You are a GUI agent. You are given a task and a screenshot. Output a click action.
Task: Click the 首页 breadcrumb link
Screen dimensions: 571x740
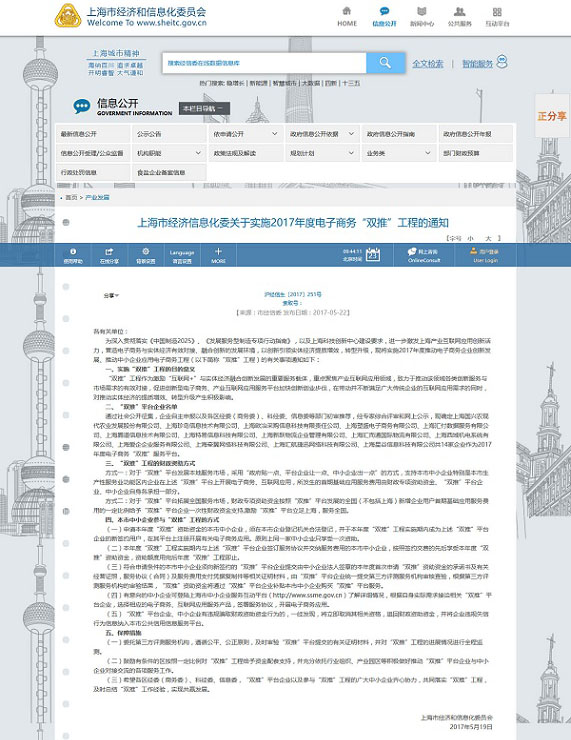pos(71,197)
